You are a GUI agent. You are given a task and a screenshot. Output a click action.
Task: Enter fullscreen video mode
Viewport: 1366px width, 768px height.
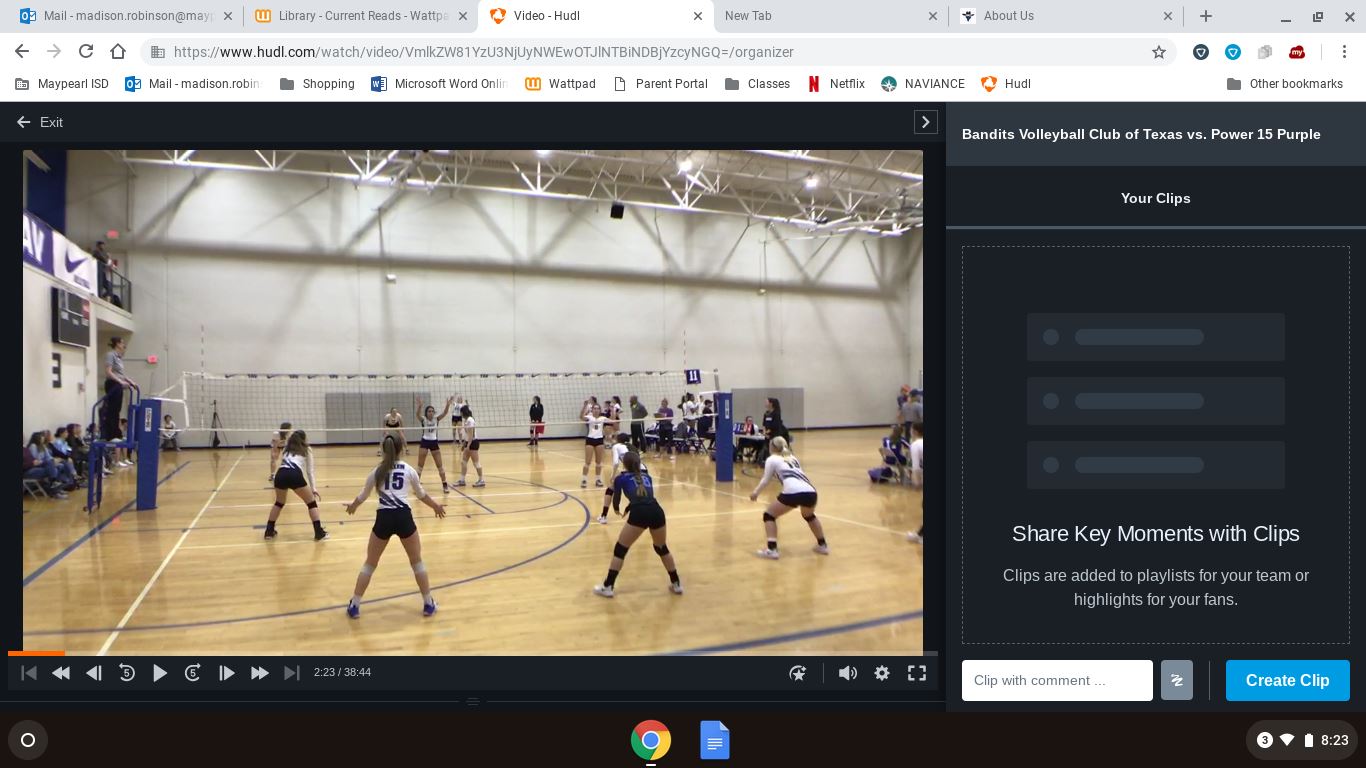coord(916,673)
